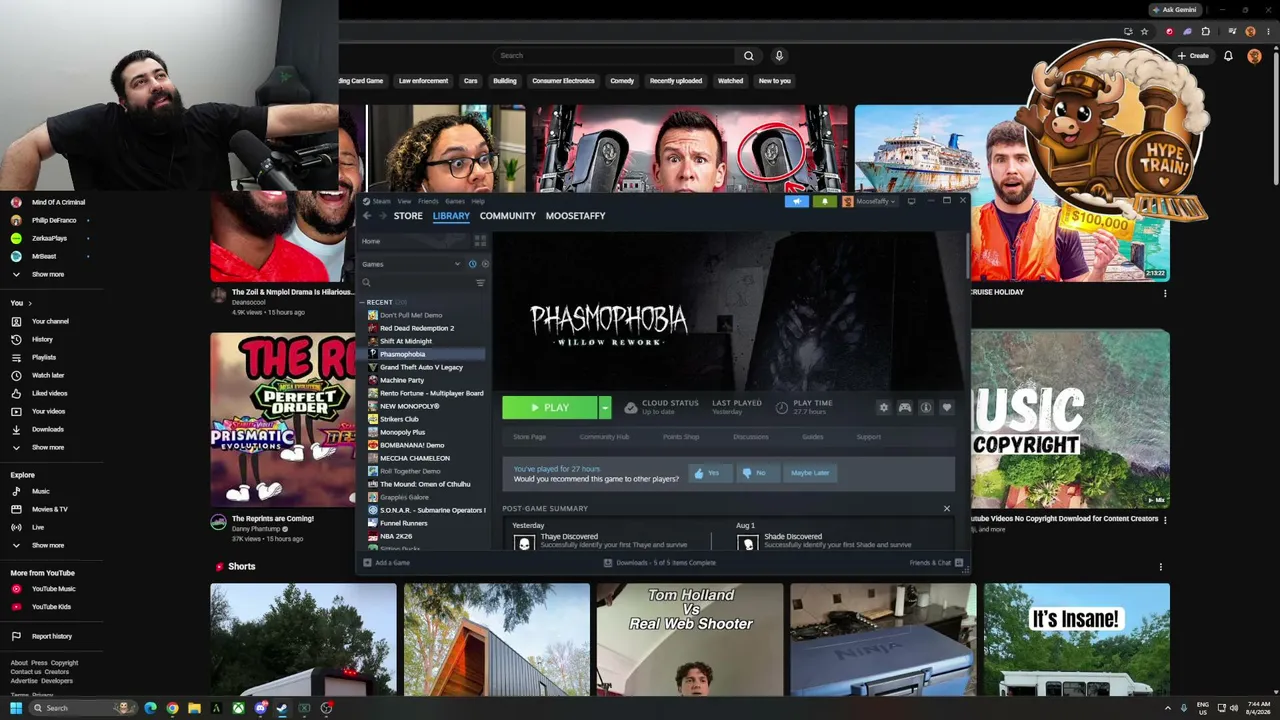Open Community Hub link
The height and width of the screenshot is (720, 1280).
click(x=604, y=437)
